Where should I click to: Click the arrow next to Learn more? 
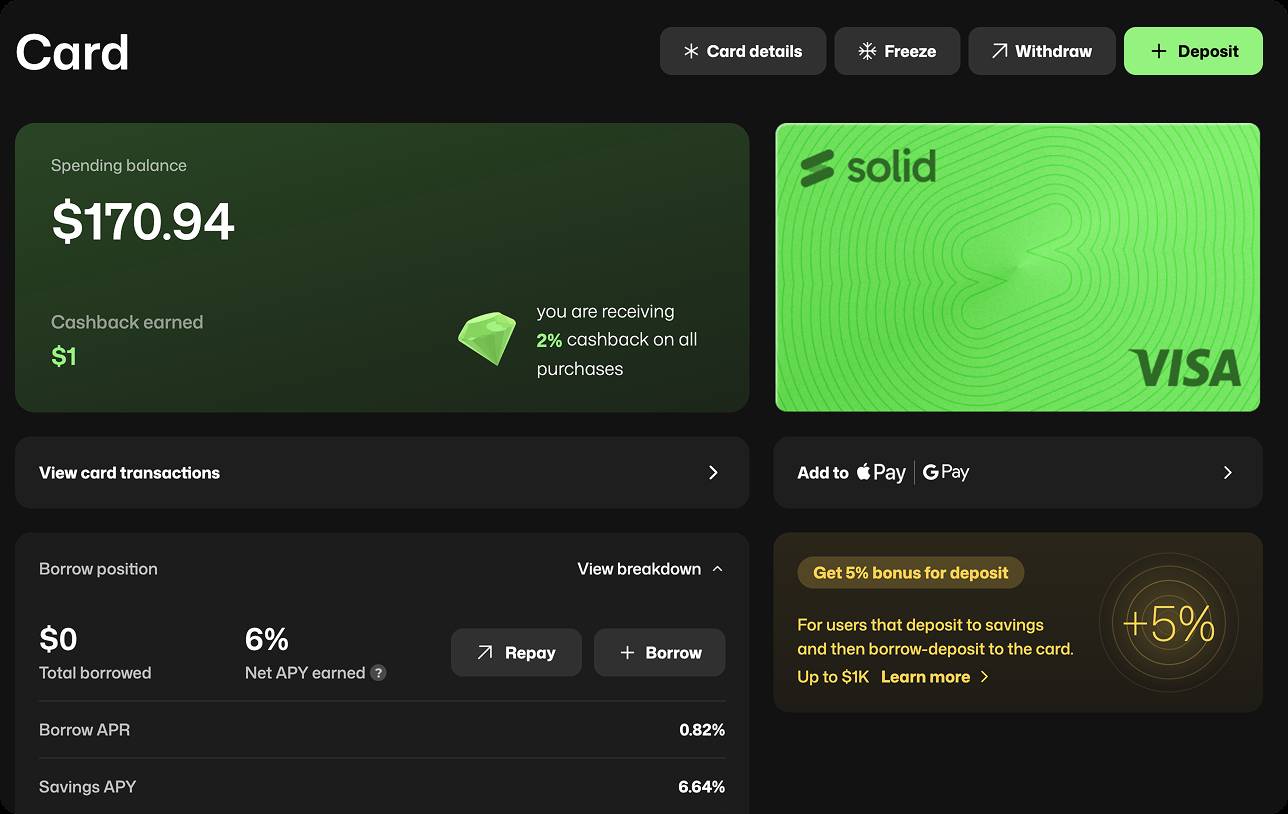click(984, 677)
